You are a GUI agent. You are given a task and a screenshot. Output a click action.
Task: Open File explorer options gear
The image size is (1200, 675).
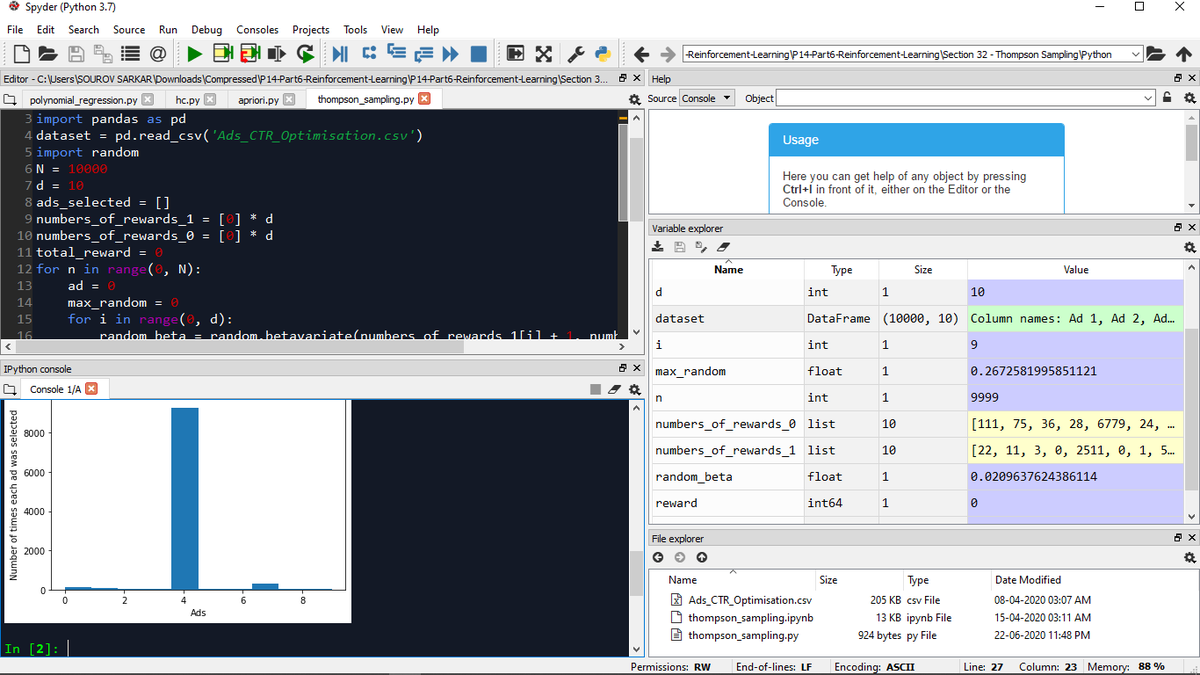pos(1189,557)
